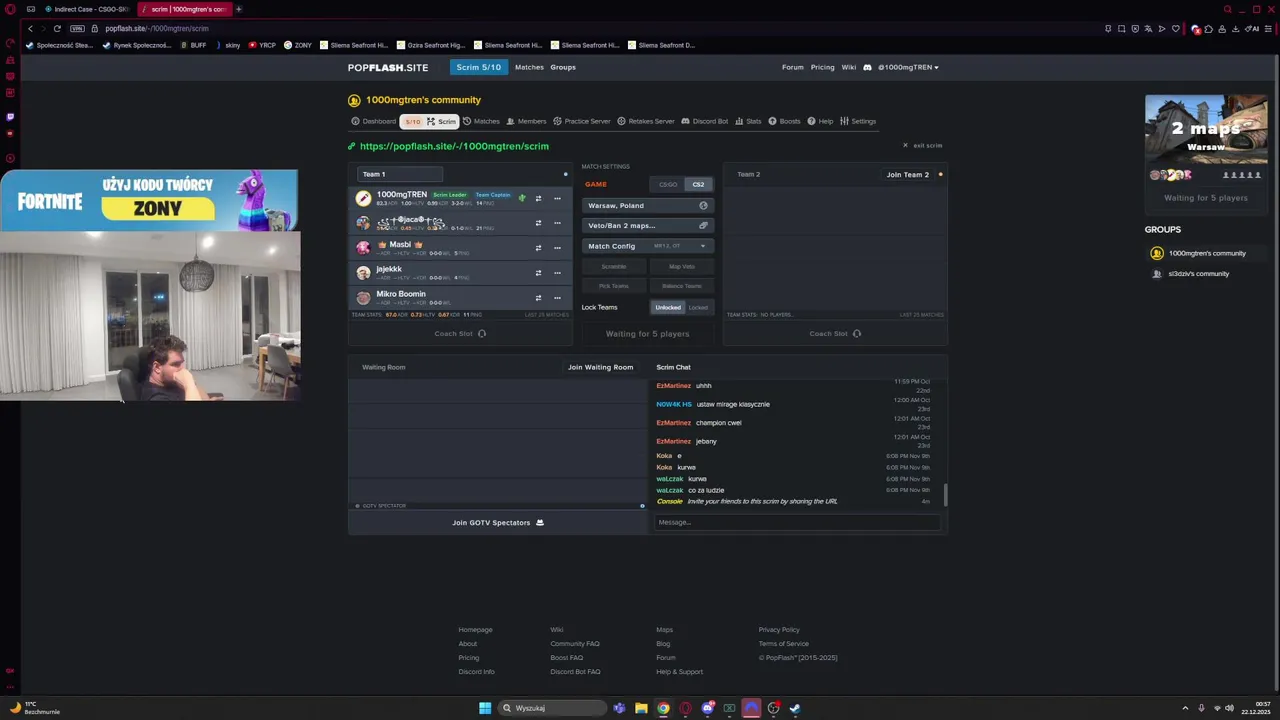Swap team for player jajekkk

(538, 273)
